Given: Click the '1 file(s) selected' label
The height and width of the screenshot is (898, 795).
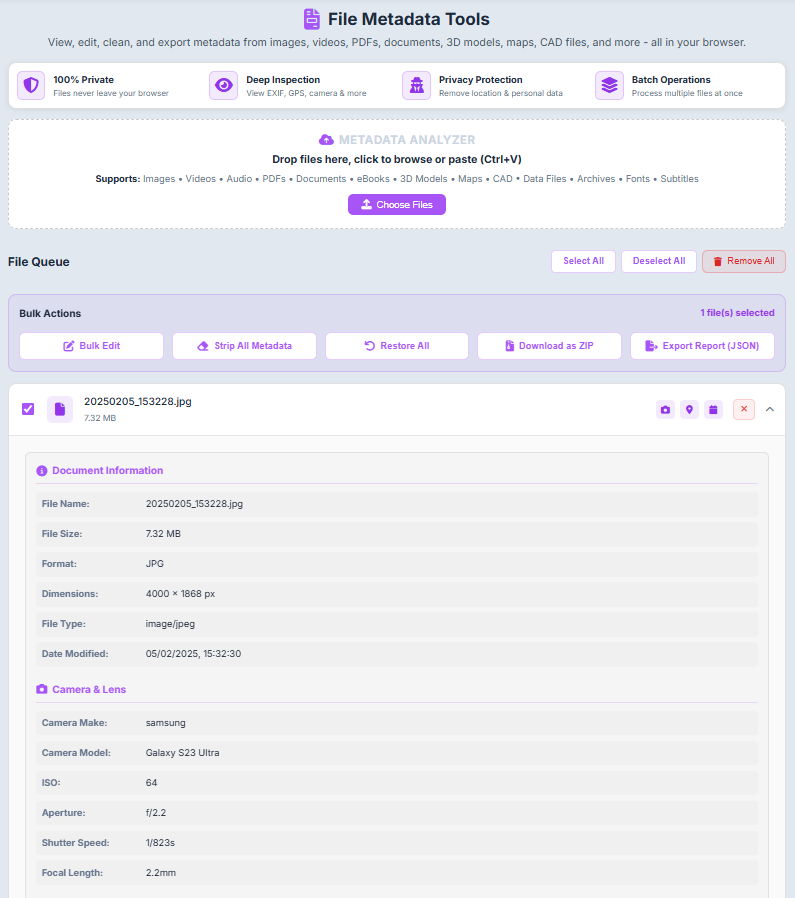Looking at the screenshot, I should click(737, 313).
